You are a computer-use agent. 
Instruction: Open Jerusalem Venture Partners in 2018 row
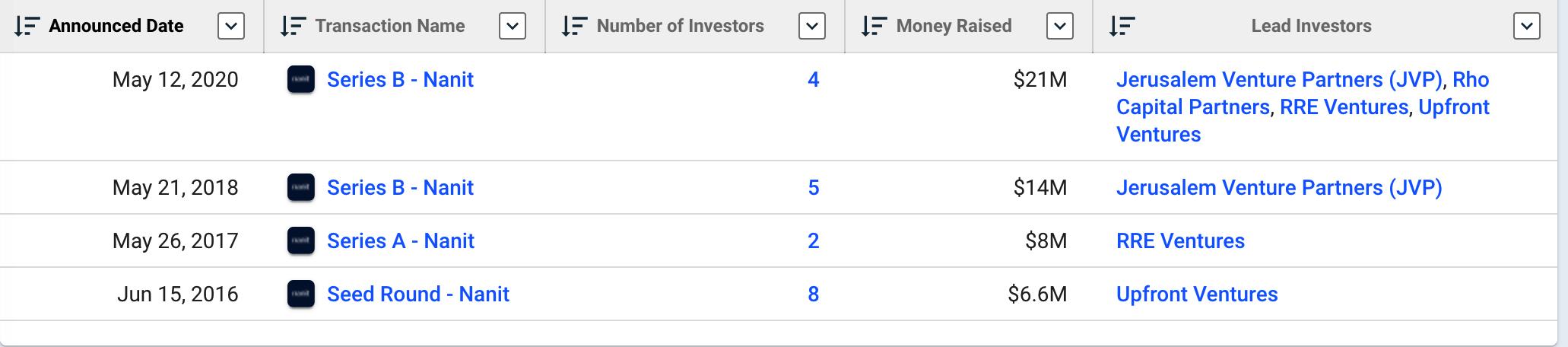tap(1279, 188)
